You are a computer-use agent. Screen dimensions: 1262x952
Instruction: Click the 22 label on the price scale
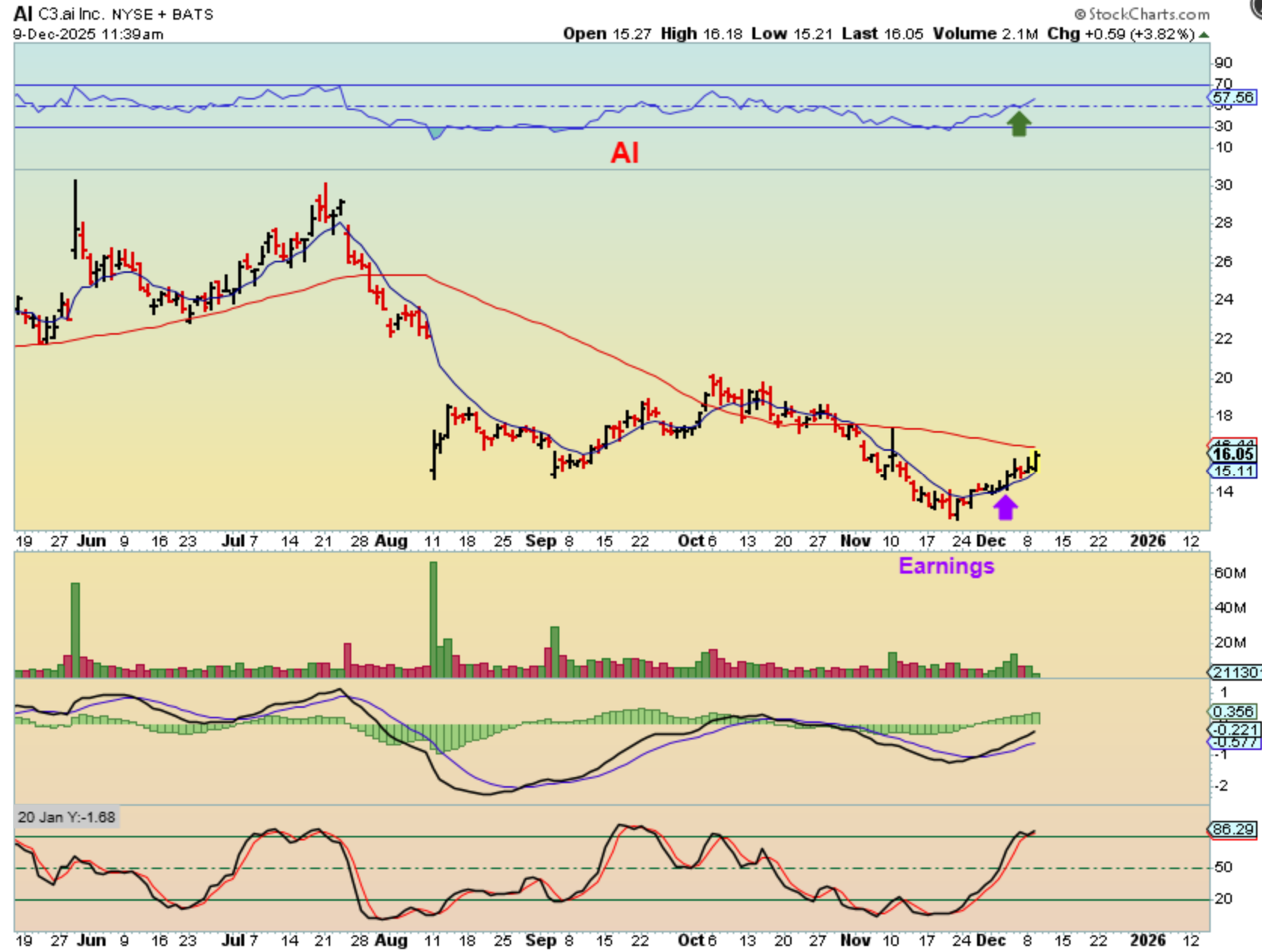click(x=1224, y=338)
